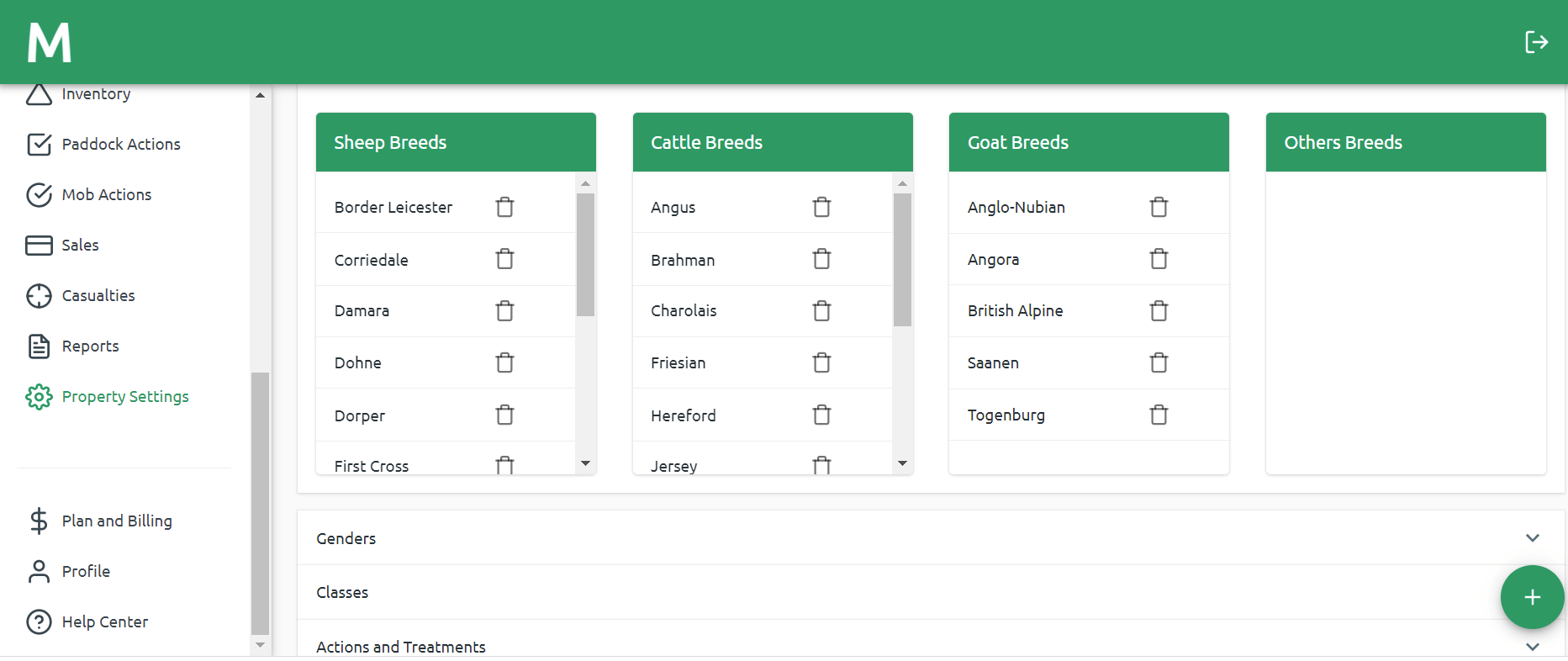Viewport: 1568px width, 661px height.
Task: Click sidebar scroll up arrow
Action: pos(260,95)
